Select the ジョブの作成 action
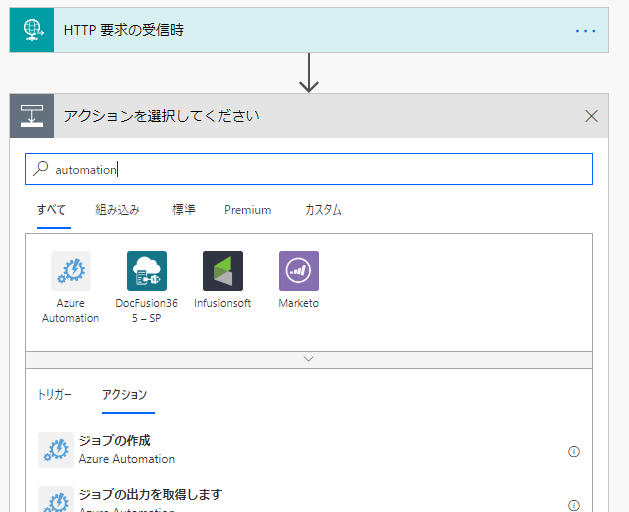629x512 pixels. pos(309,450)
